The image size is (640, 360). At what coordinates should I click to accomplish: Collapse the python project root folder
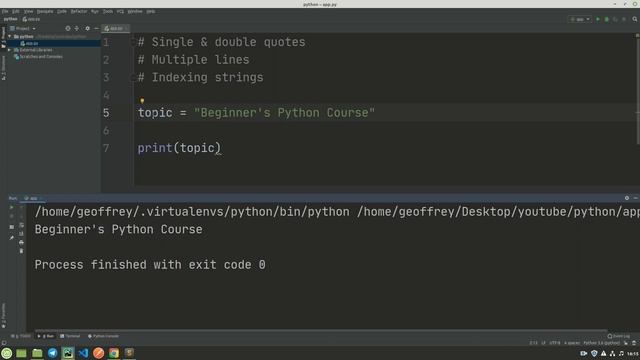[9, 36]
